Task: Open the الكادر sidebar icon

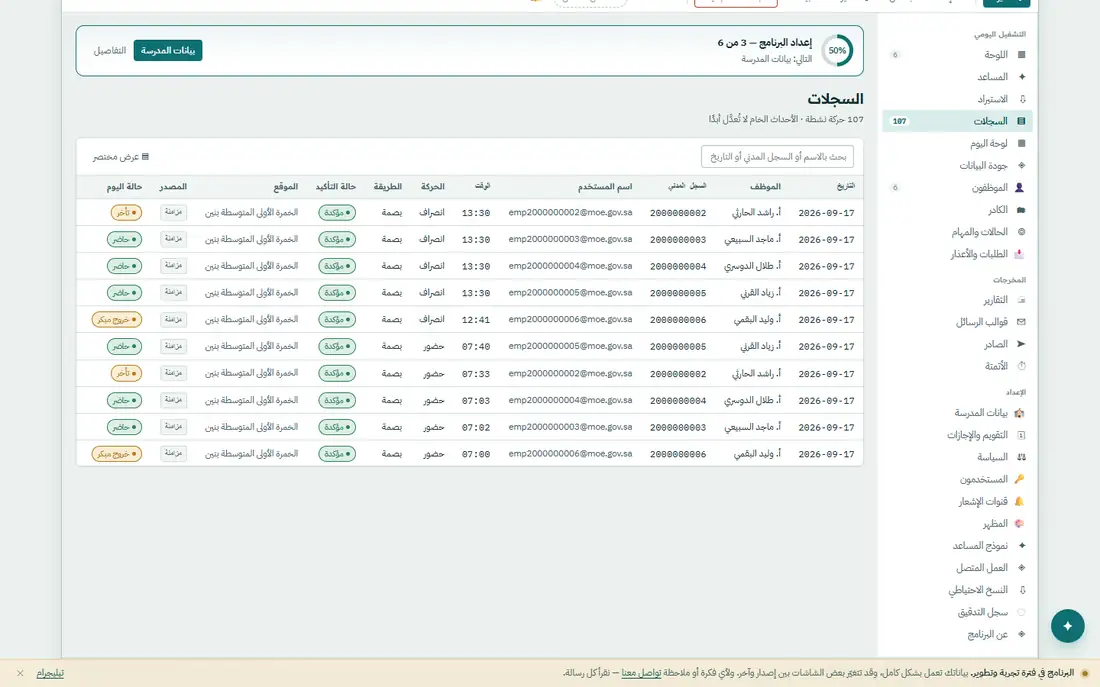Action: click(1021, 210)
